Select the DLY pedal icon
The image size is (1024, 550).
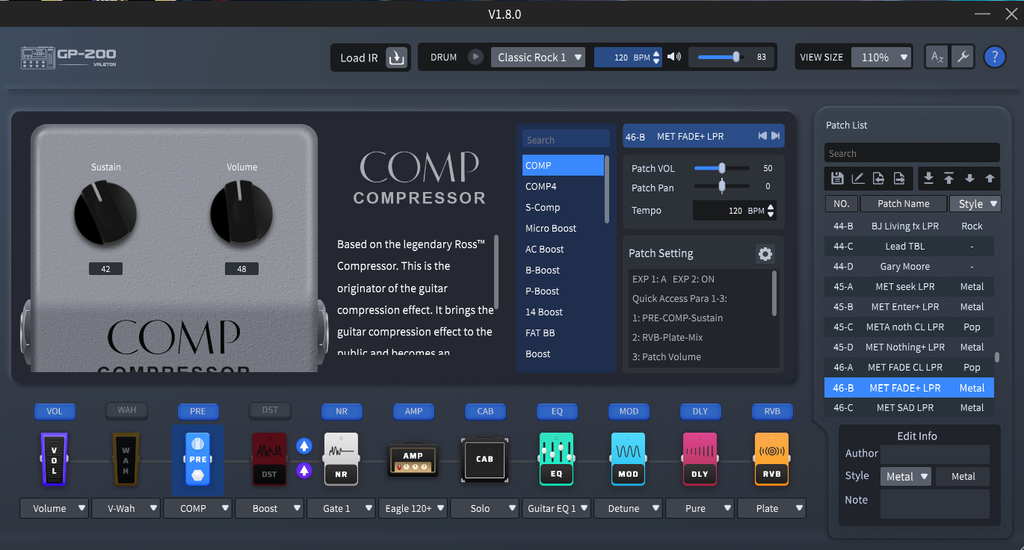pos(699,459)
